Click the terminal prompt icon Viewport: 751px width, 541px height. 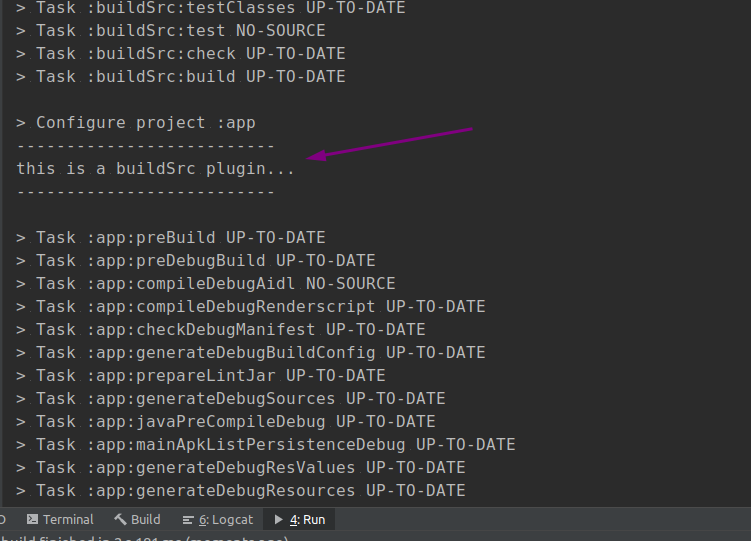[x=33, y=519]
